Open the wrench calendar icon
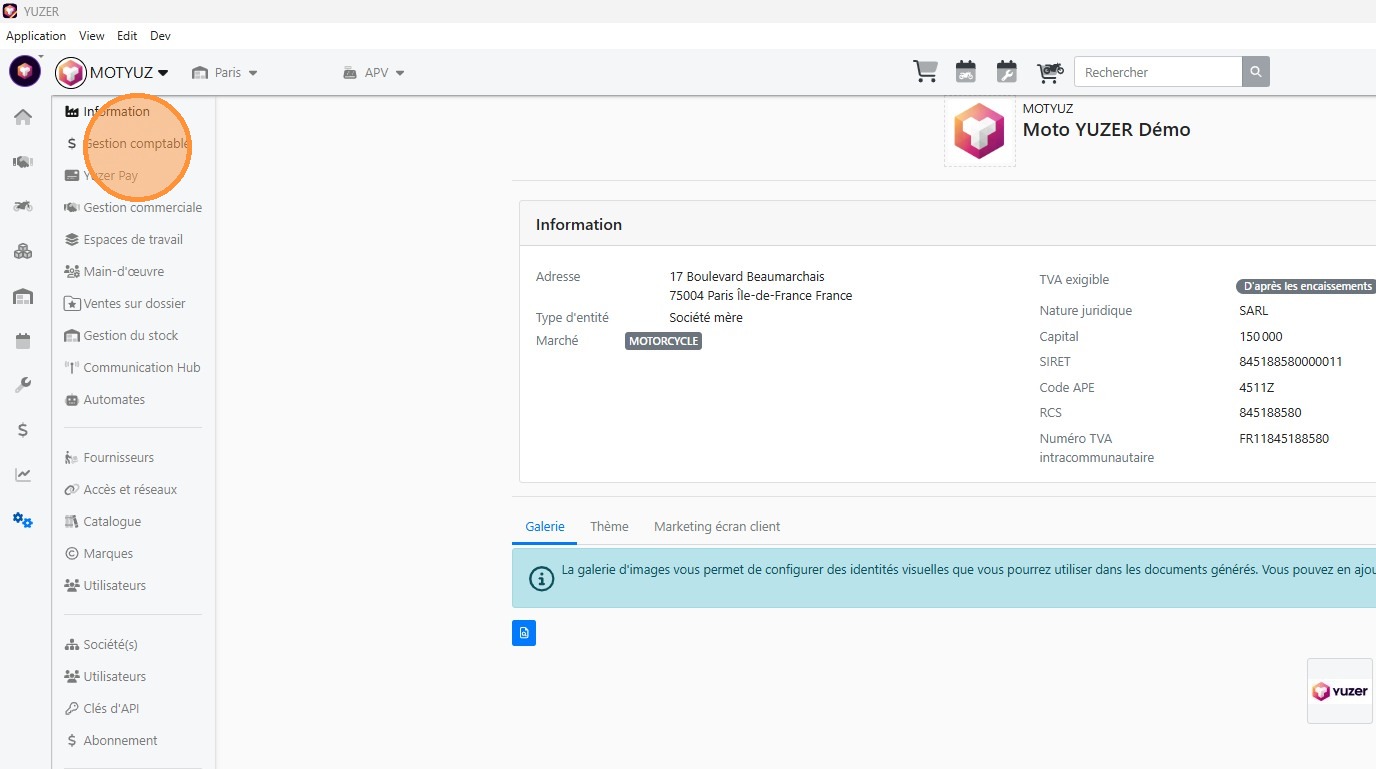This screenshot has height=769, width=1376. click(x=1007, y=72)
